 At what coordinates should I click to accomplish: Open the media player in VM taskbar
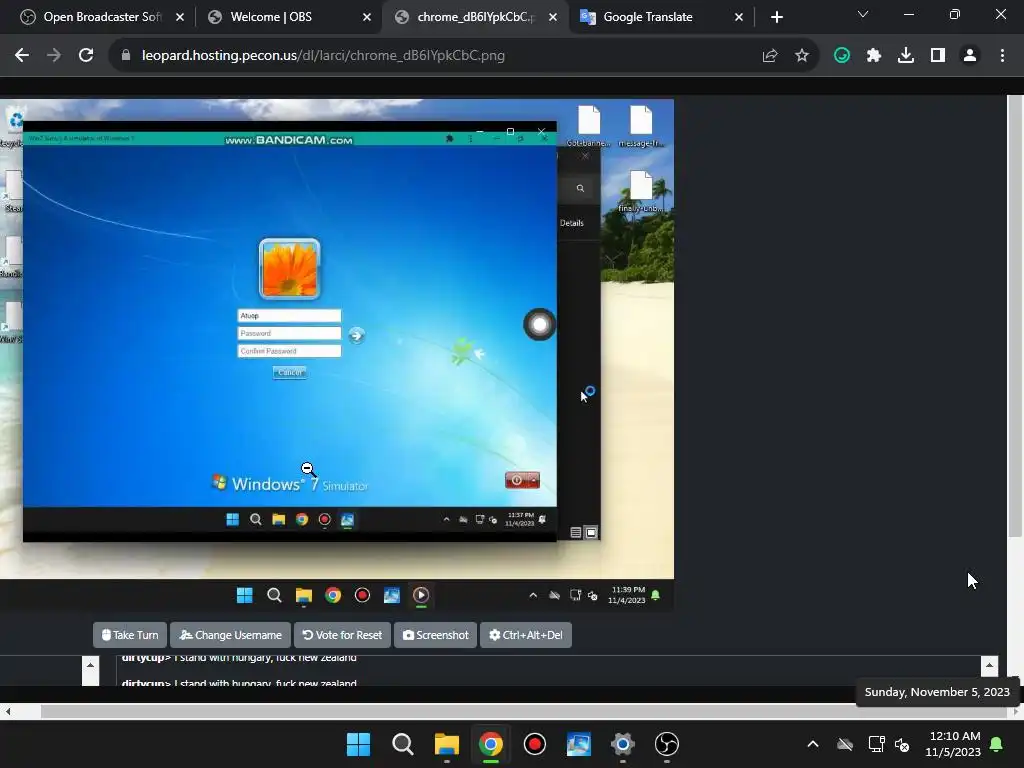(x=421, y=595)
